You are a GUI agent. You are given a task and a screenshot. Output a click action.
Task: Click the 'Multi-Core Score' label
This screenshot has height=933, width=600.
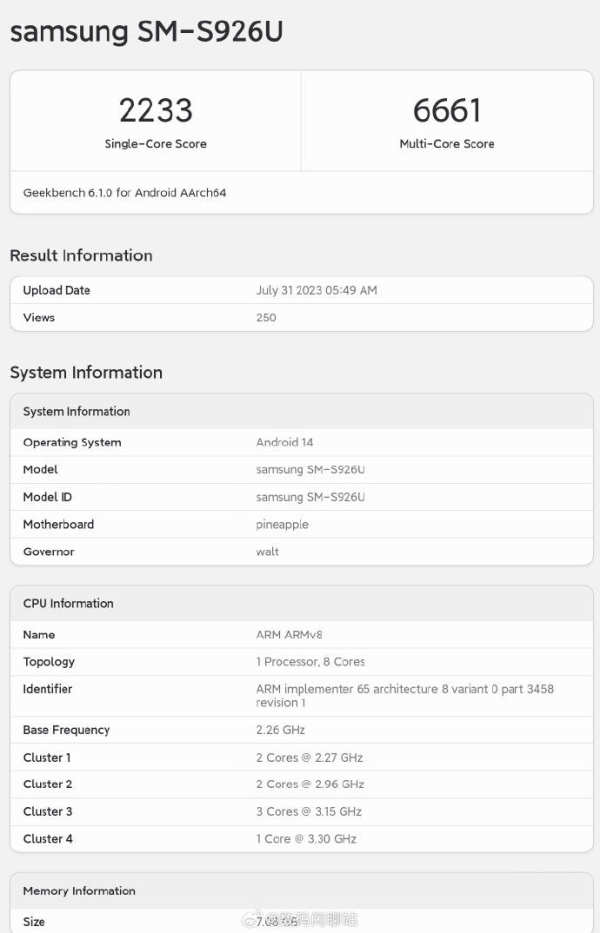(447, 144)
